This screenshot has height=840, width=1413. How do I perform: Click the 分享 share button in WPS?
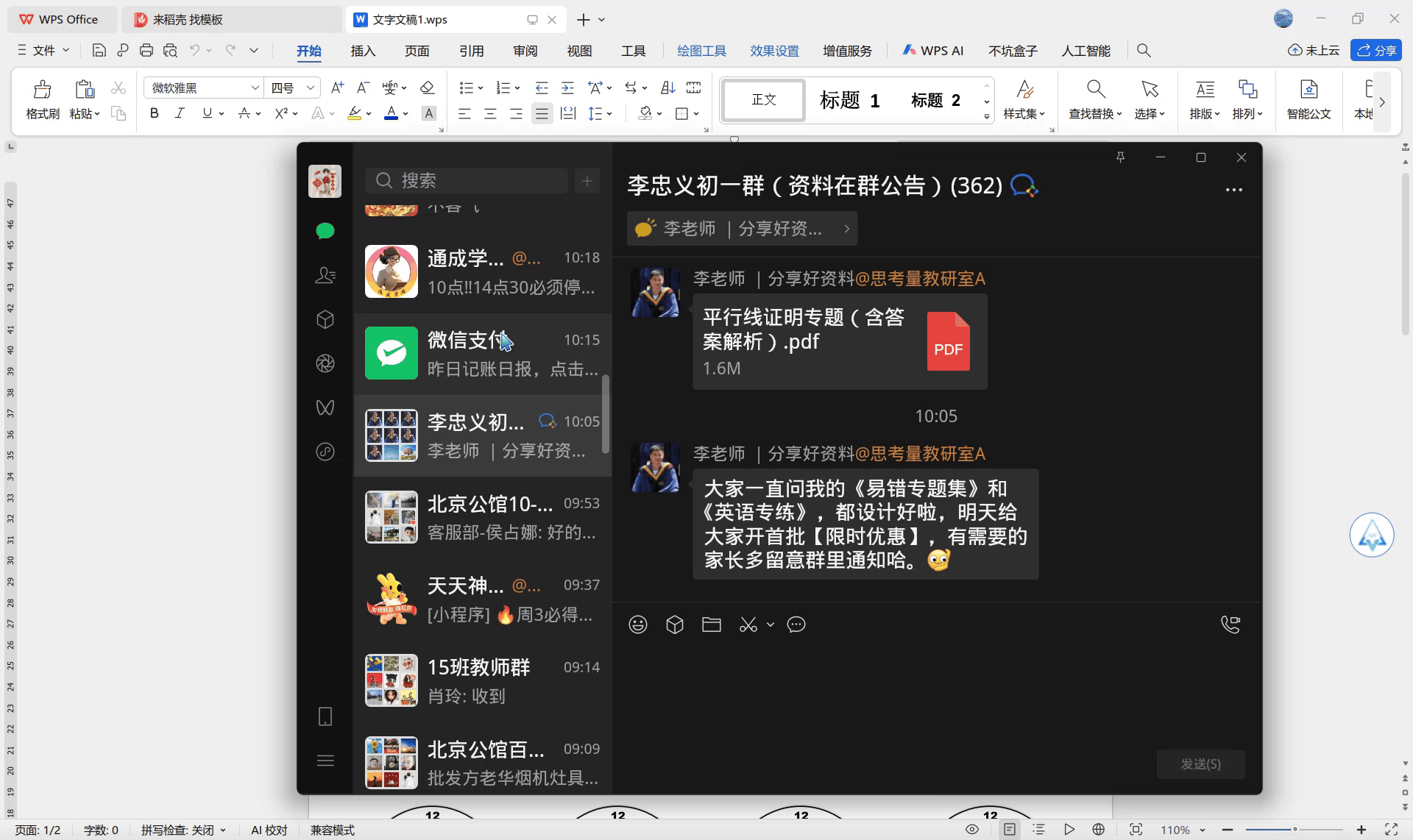coord(1376,50)
